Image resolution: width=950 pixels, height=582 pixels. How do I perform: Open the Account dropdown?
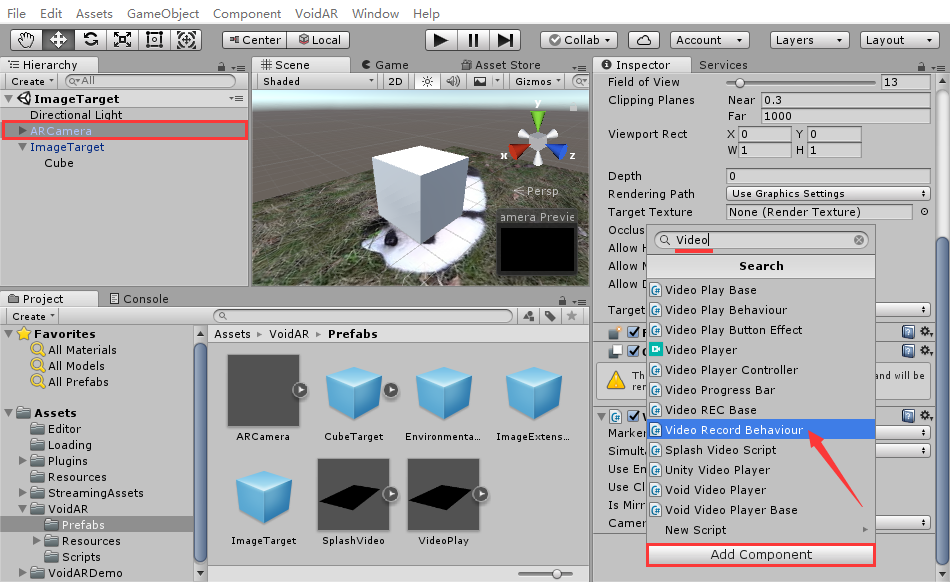pyautogui.click(x=709, y=40)
